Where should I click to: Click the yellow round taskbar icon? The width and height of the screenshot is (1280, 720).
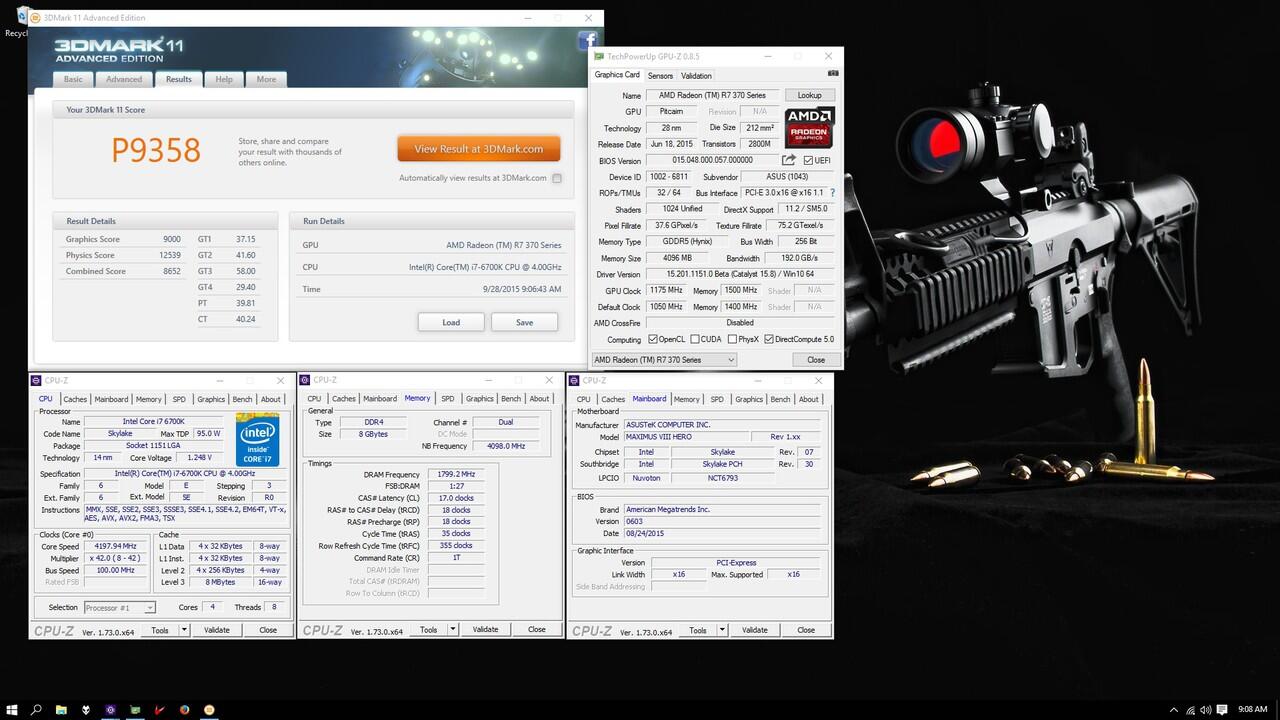pyautogui.click(x=209, y=709)
